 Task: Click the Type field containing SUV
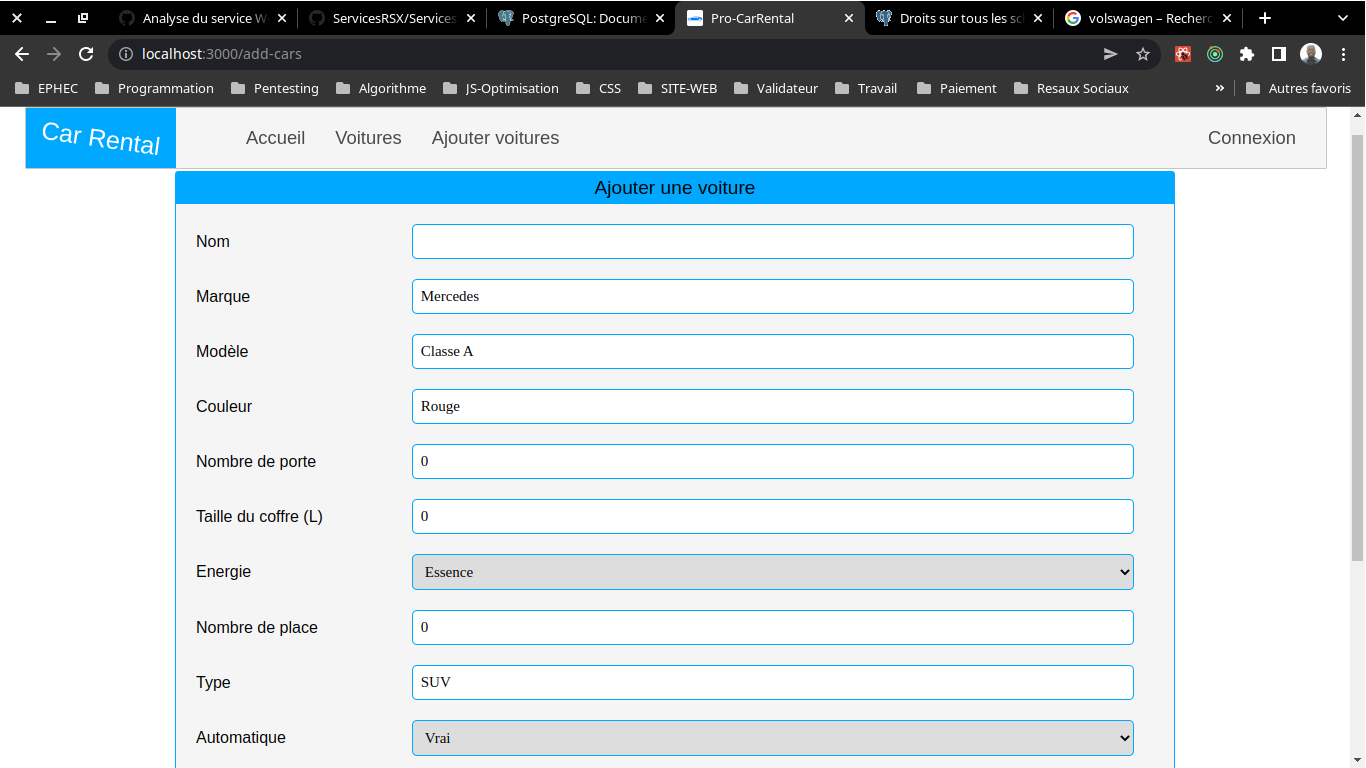(x=773, y=682)
